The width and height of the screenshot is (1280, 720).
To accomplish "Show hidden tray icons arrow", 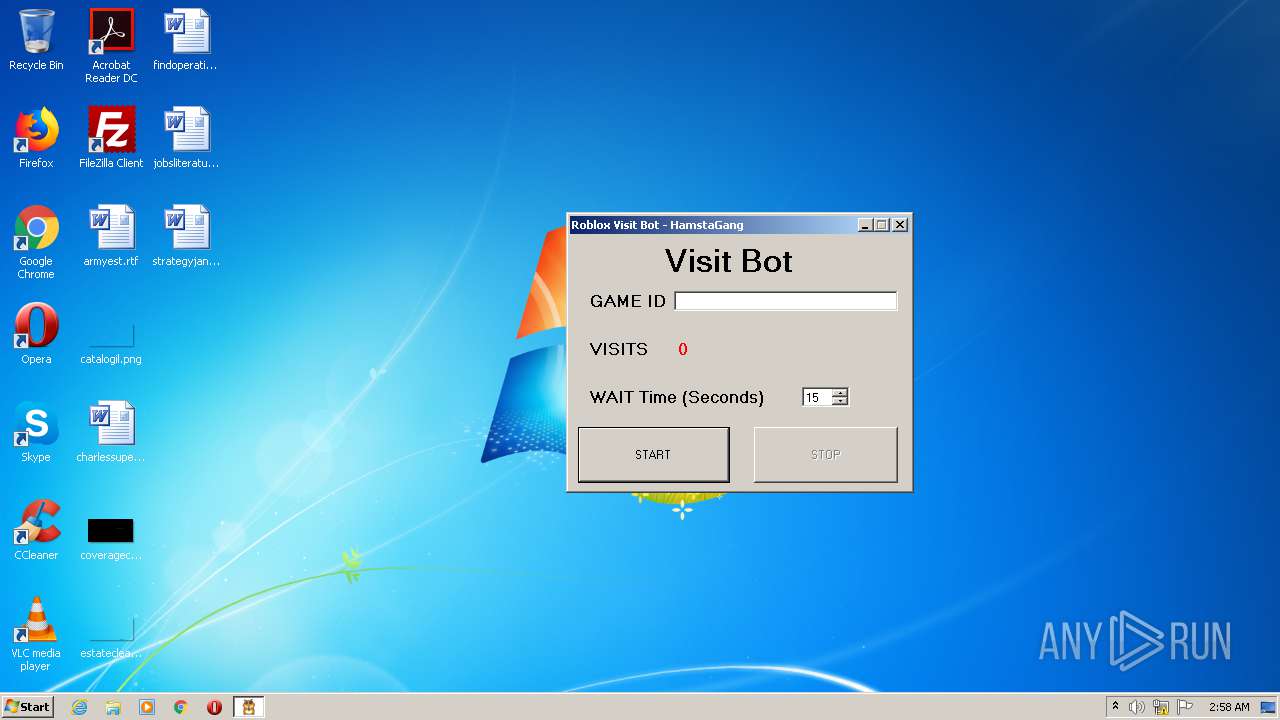I will click(x=1115, y=707).
